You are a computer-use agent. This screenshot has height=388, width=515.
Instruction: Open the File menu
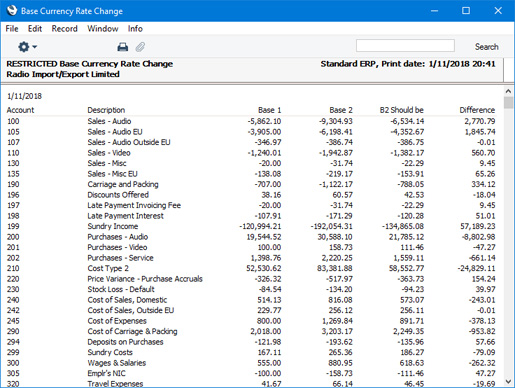(x=12, y=29)
